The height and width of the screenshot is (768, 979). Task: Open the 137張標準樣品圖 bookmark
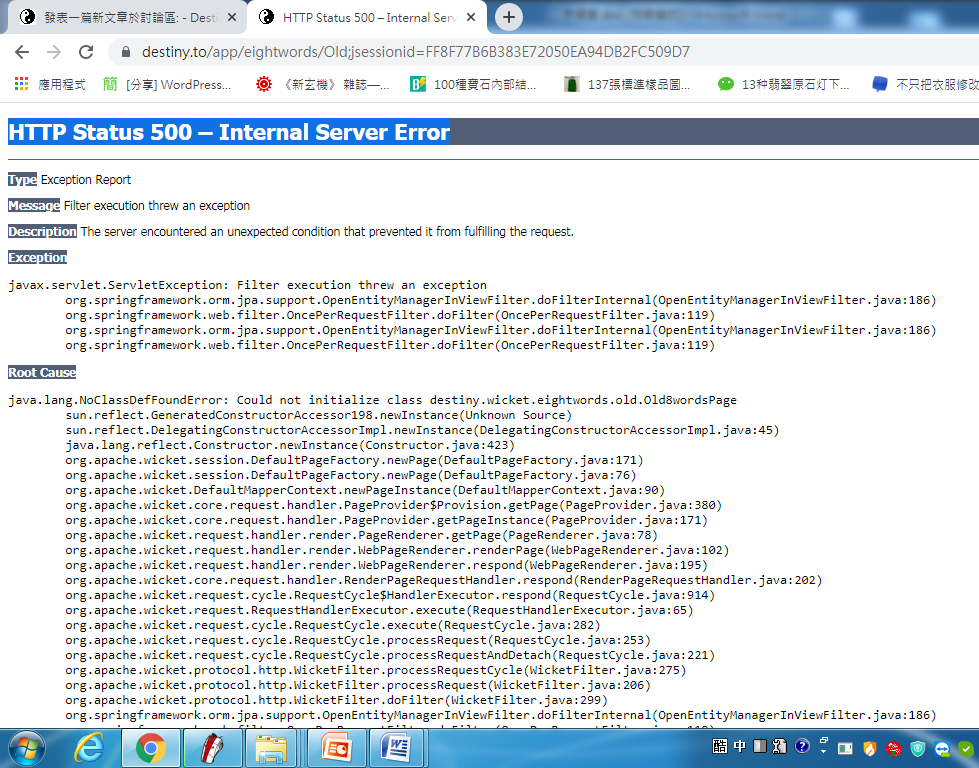tap(626, 85)
